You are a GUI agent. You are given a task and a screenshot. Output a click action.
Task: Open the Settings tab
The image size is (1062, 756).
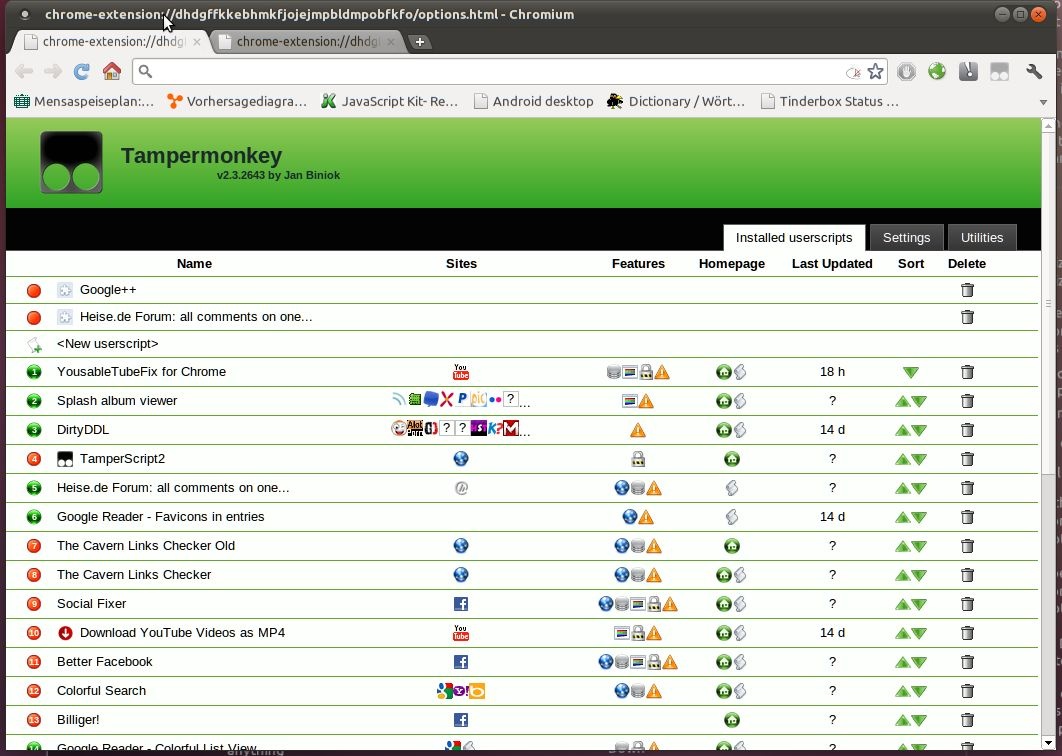pyautogui.click(x=906, y=238)
